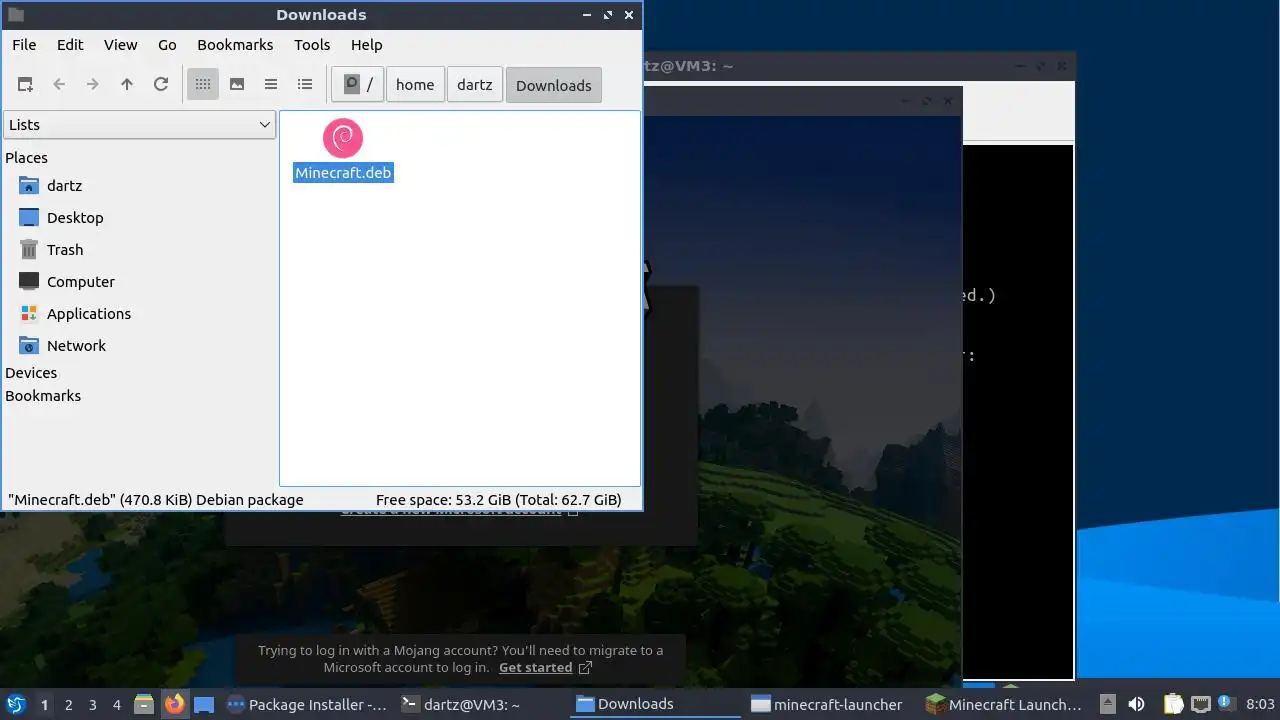Switch to Minecraft Launcher taskbar entry
The width and height of the screenshot is (1280, 720).
pos(1004,705)
